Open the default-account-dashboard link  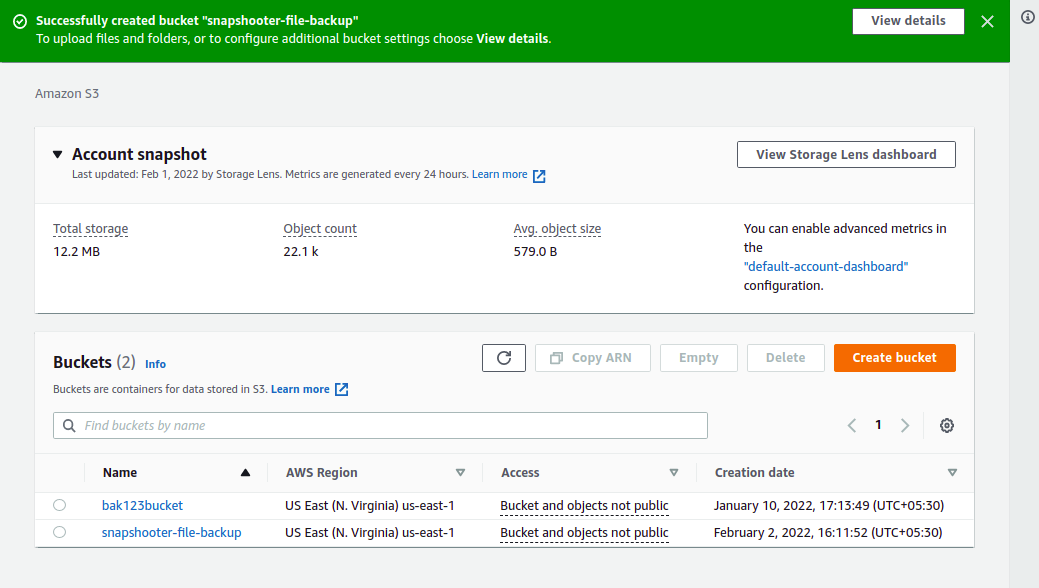click(826, 266)
